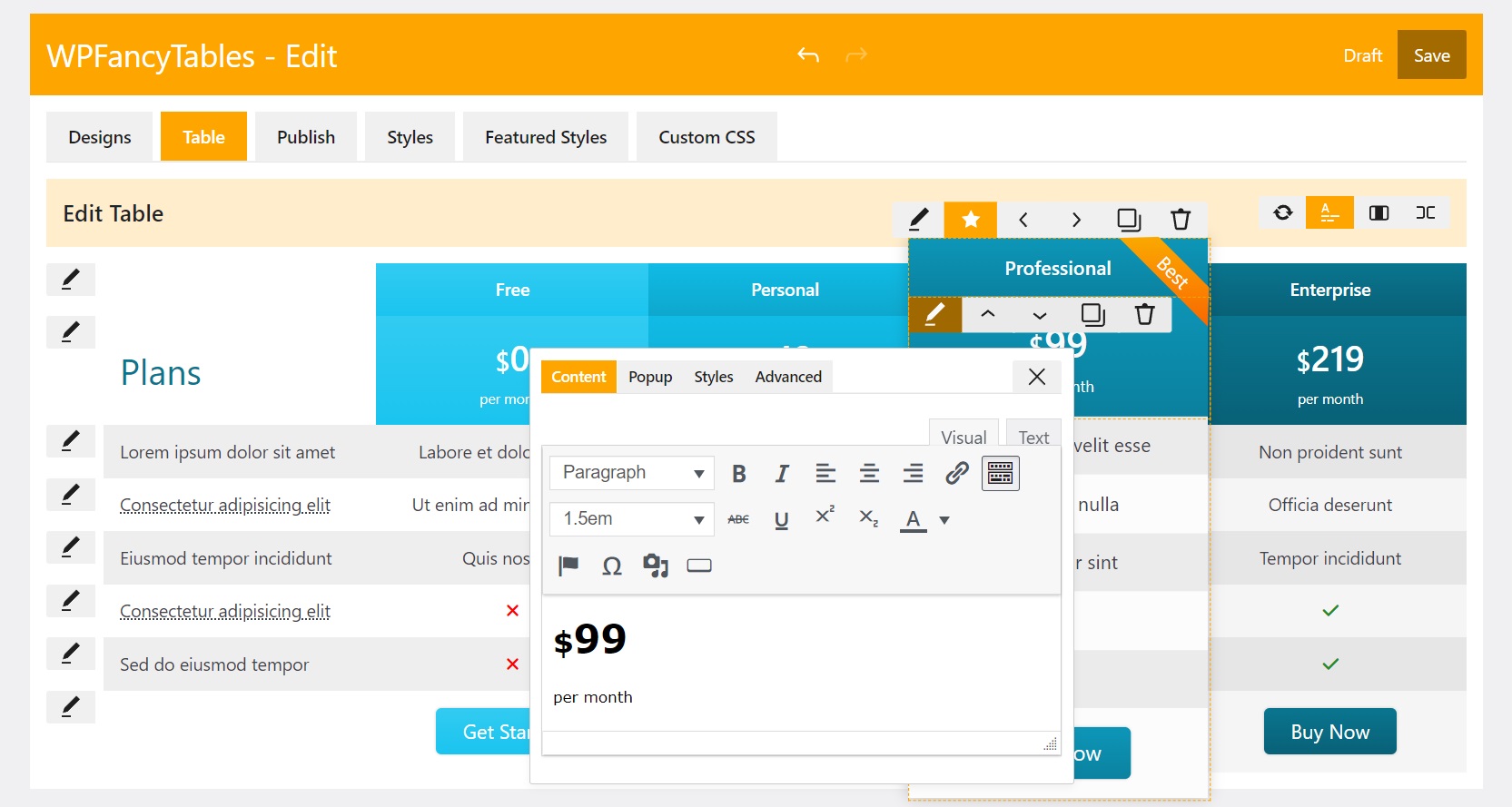This screenshot has height=807, width=1512.
Task: Select the Popup tab in dialog
Action: click(x=650, y=377)
